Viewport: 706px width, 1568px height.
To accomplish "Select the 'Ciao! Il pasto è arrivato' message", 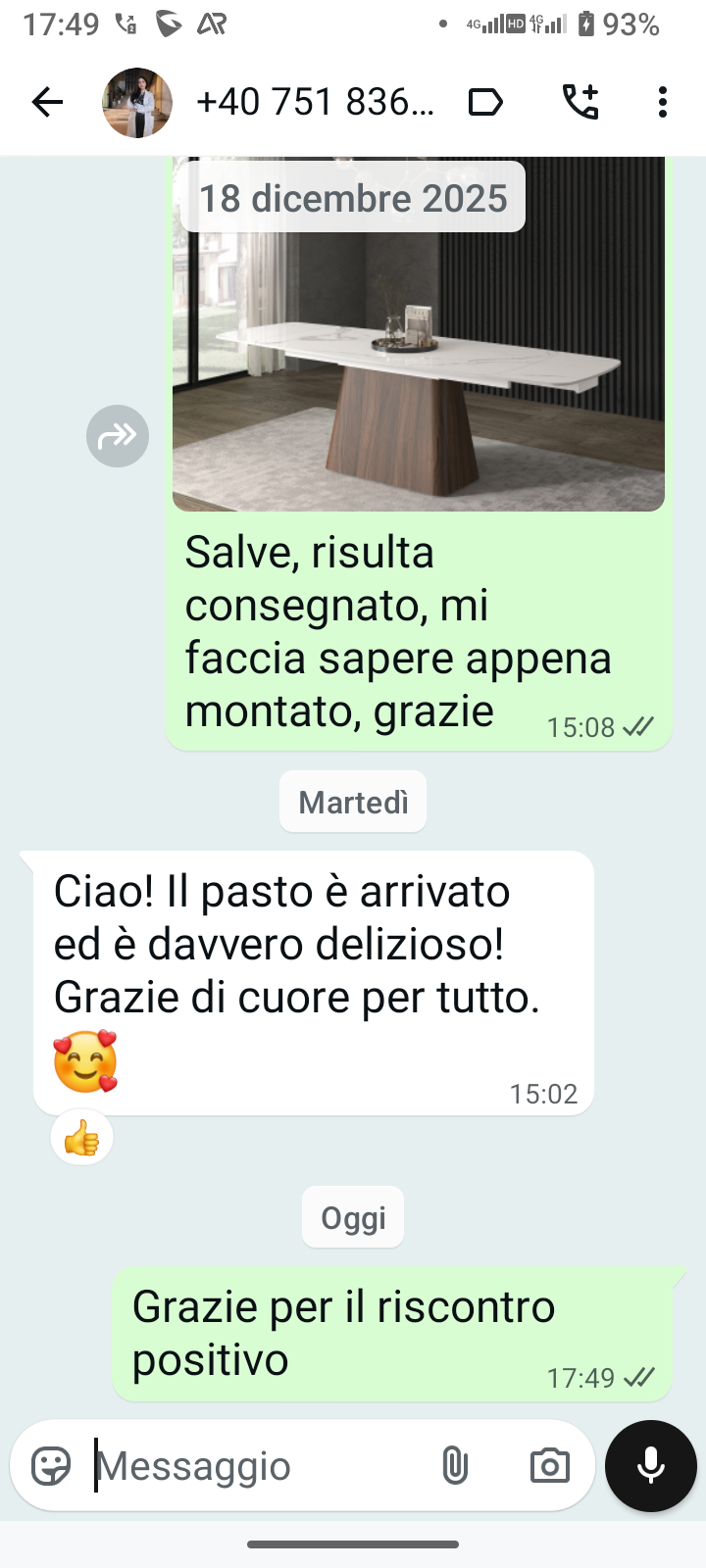I will click(x=313, y=983).
